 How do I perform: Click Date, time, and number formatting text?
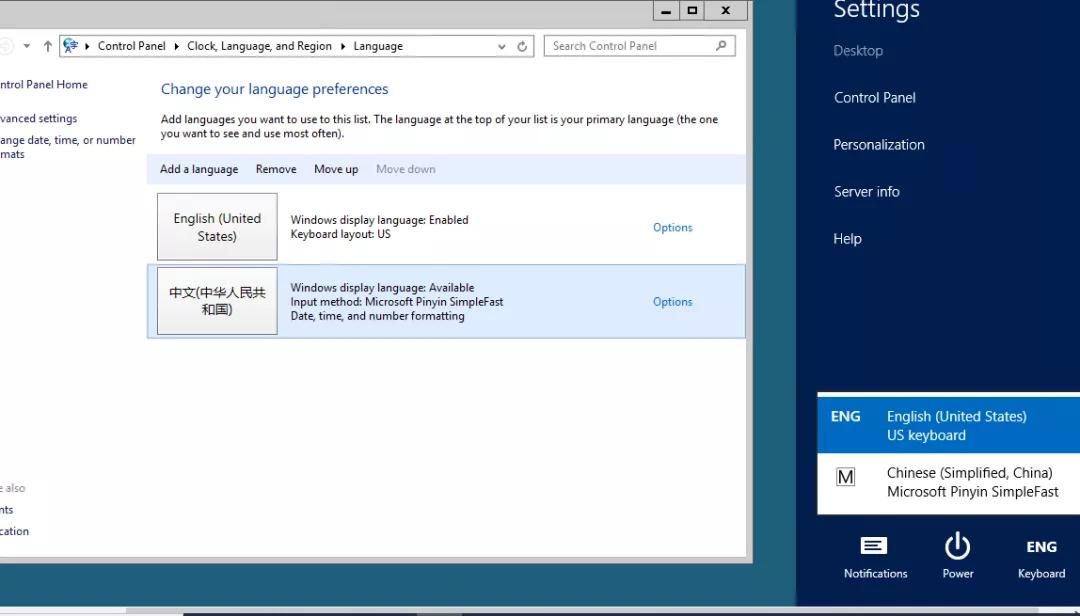(377, 316)
